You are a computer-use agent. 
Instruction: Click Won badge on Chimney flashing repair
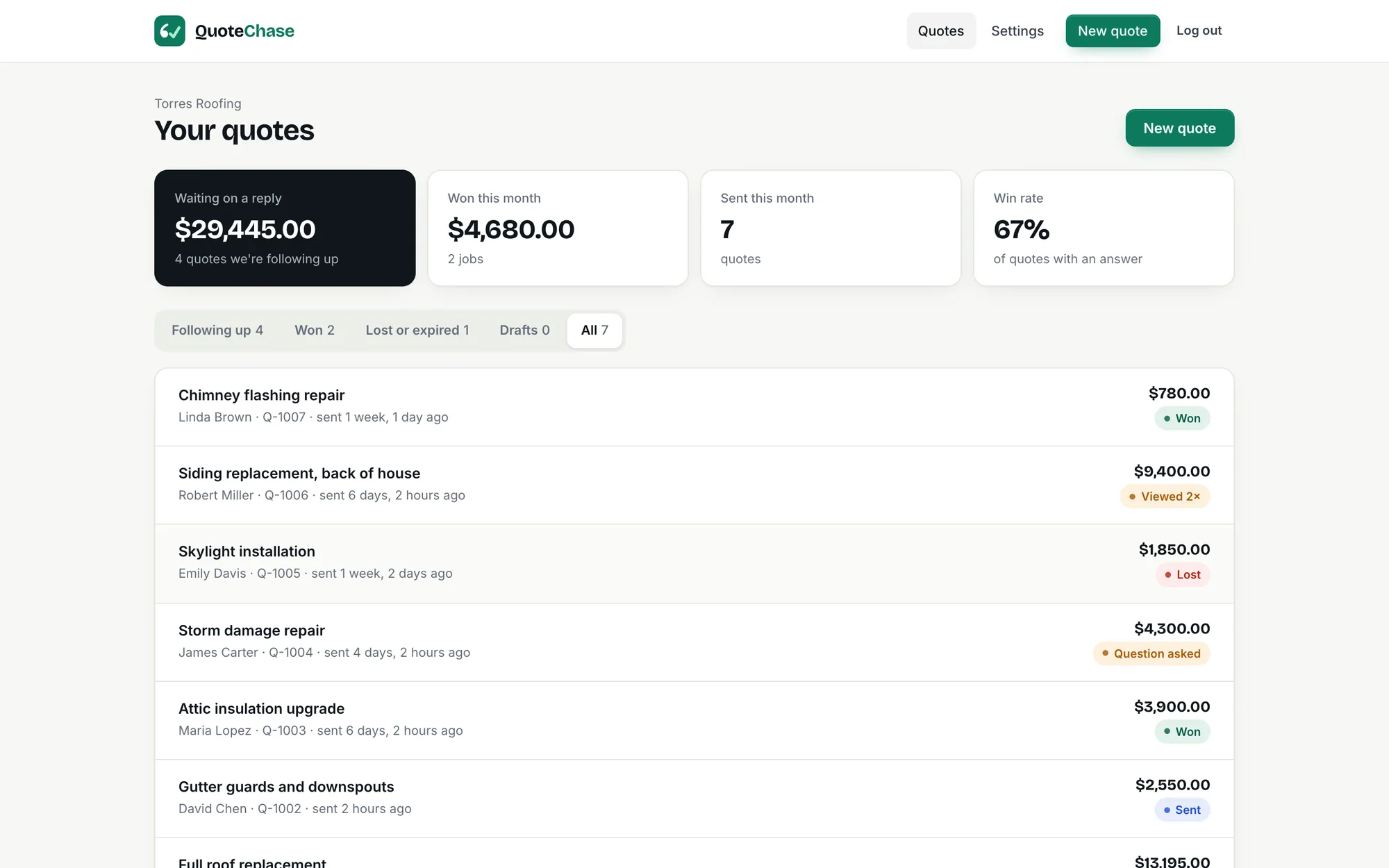(1182, 418)
